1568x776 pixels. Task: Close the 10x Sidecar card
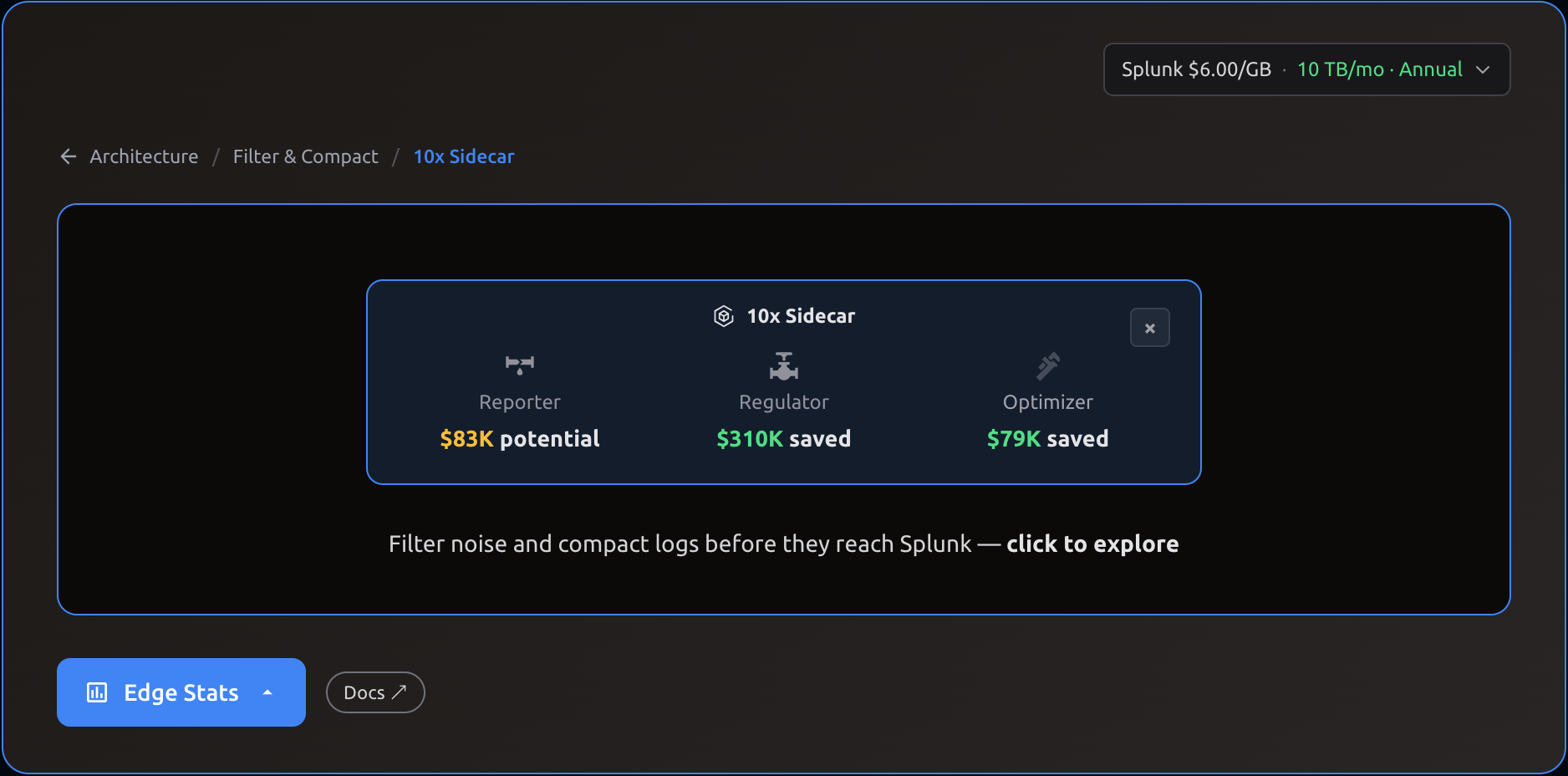[1149, 328]
